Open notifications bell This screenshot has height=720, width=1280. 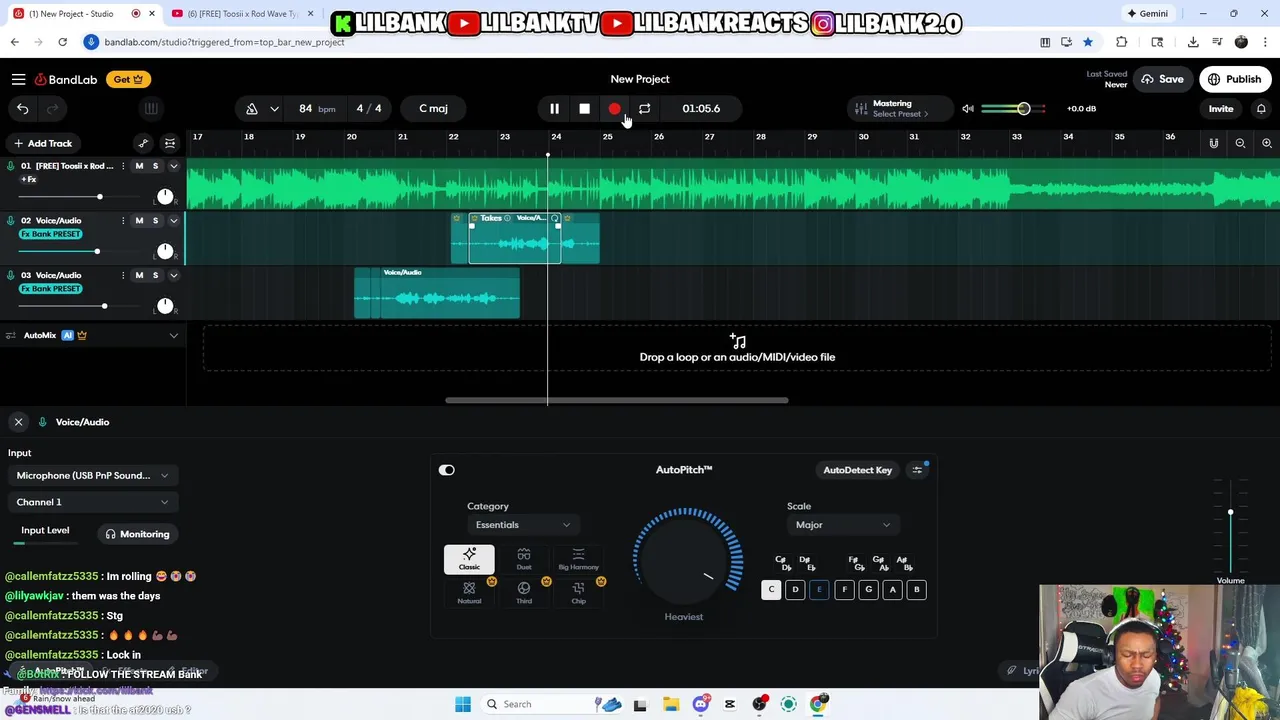point(1261,108)
